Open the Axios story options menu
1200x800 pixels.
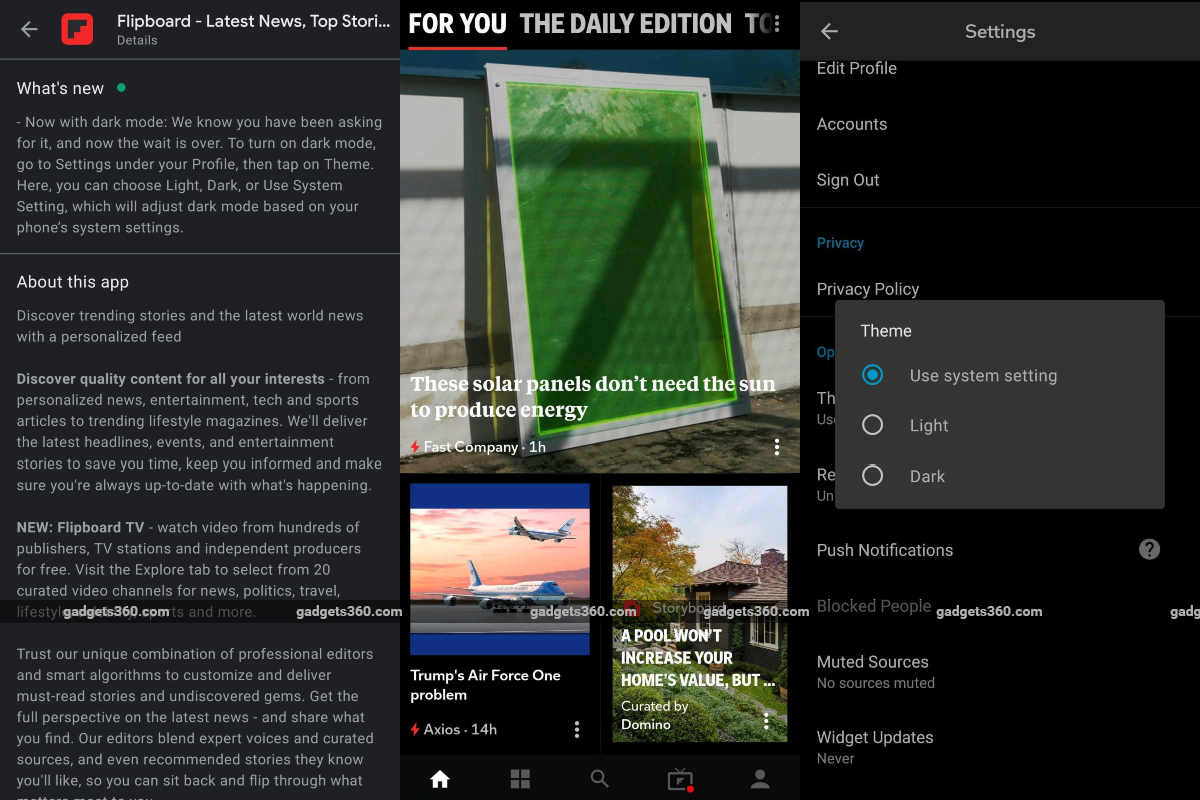point(577,729)
